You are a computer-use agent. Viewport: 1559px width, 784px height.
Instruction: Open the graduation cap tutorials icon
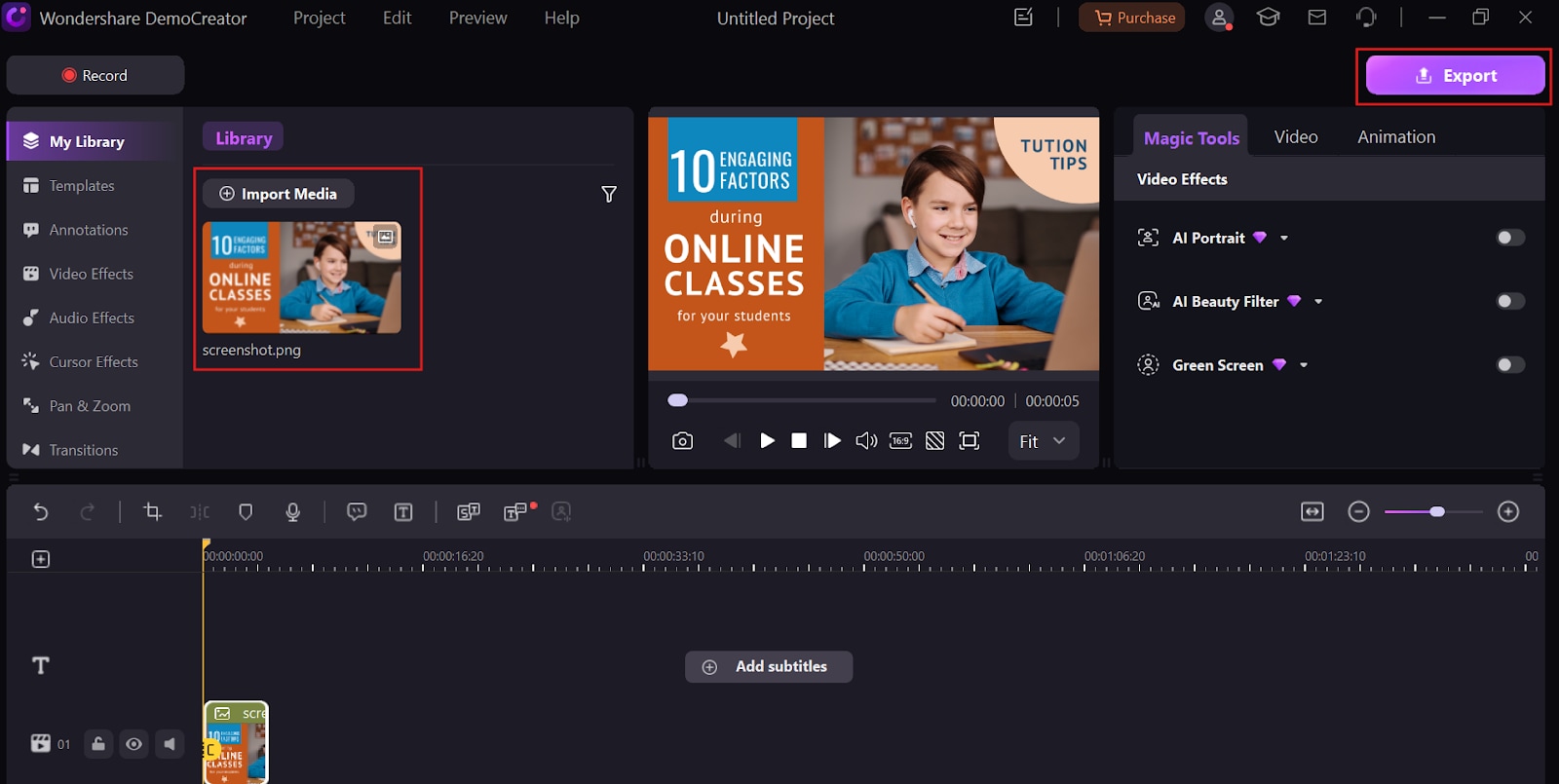[1268, 18]
